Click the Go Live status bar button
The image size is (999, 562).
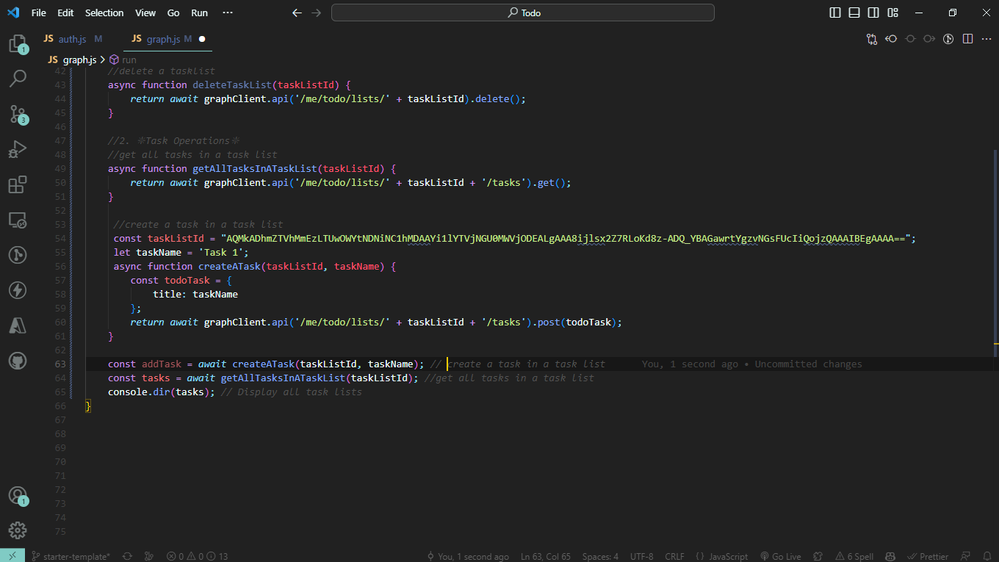point(780,556)
